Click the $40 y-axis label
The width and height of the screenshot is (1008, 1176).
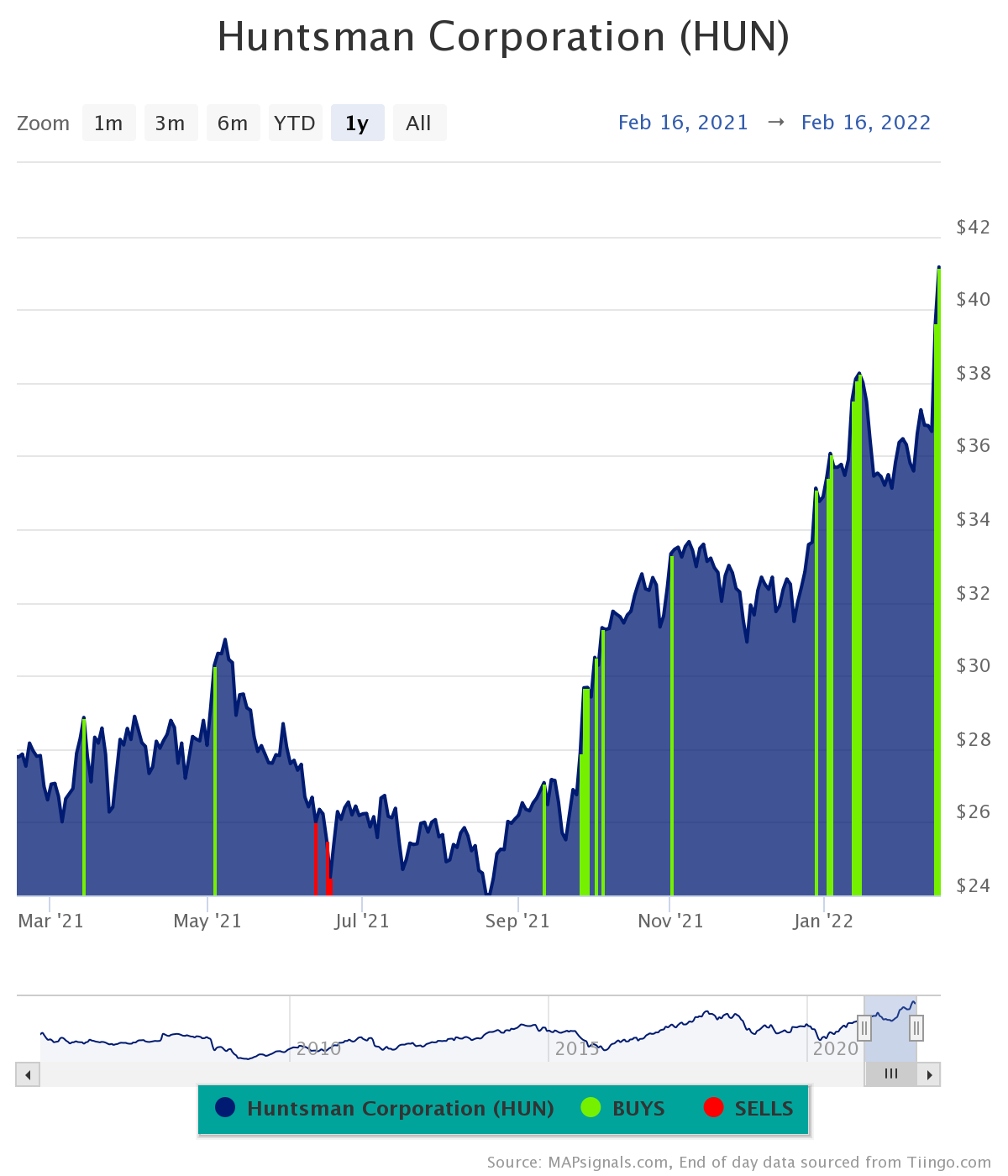(974, 299)
